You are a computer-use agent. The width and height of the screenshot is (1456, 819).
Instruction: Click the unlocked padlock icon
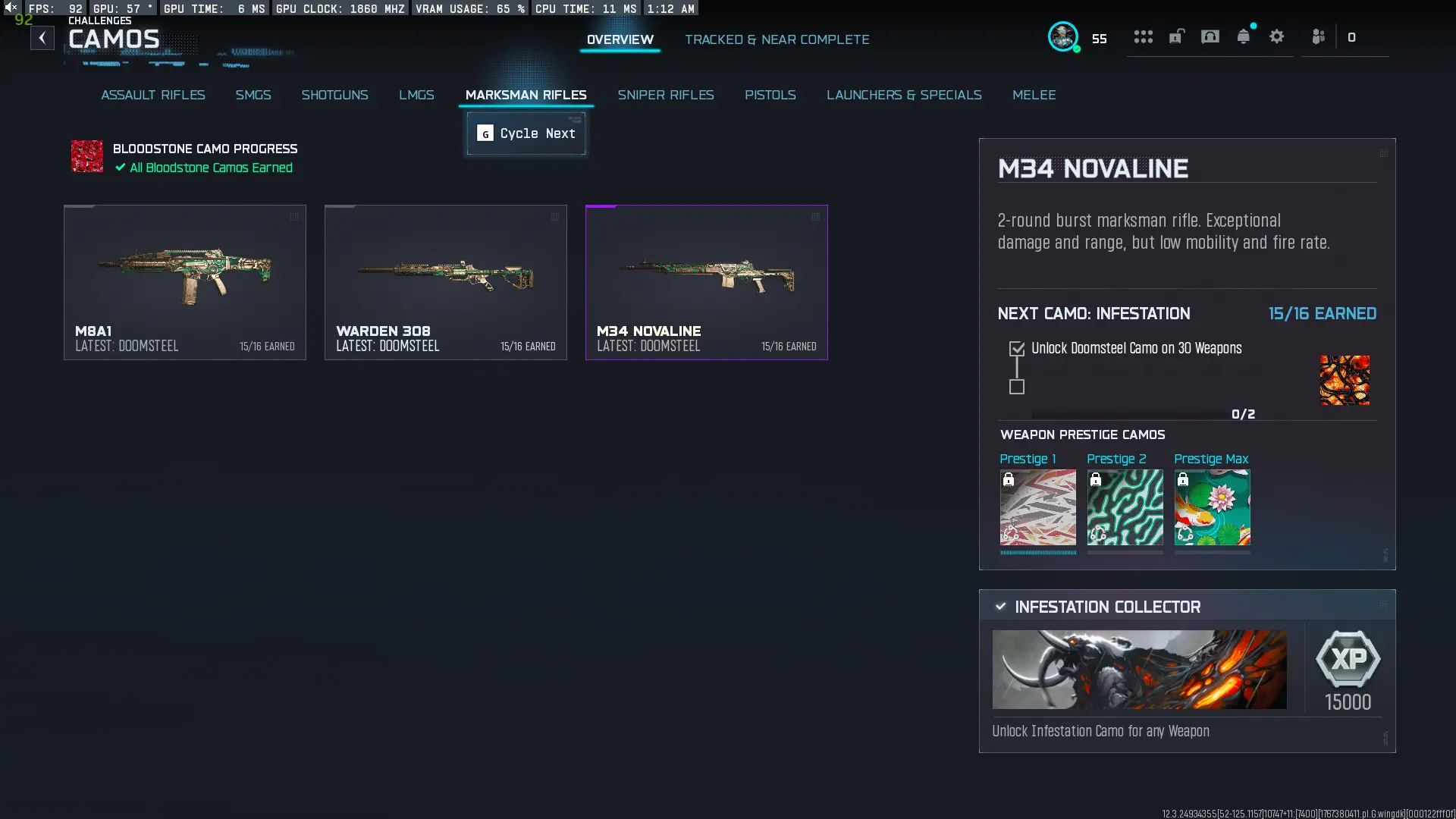click(x=1176, y=36)
